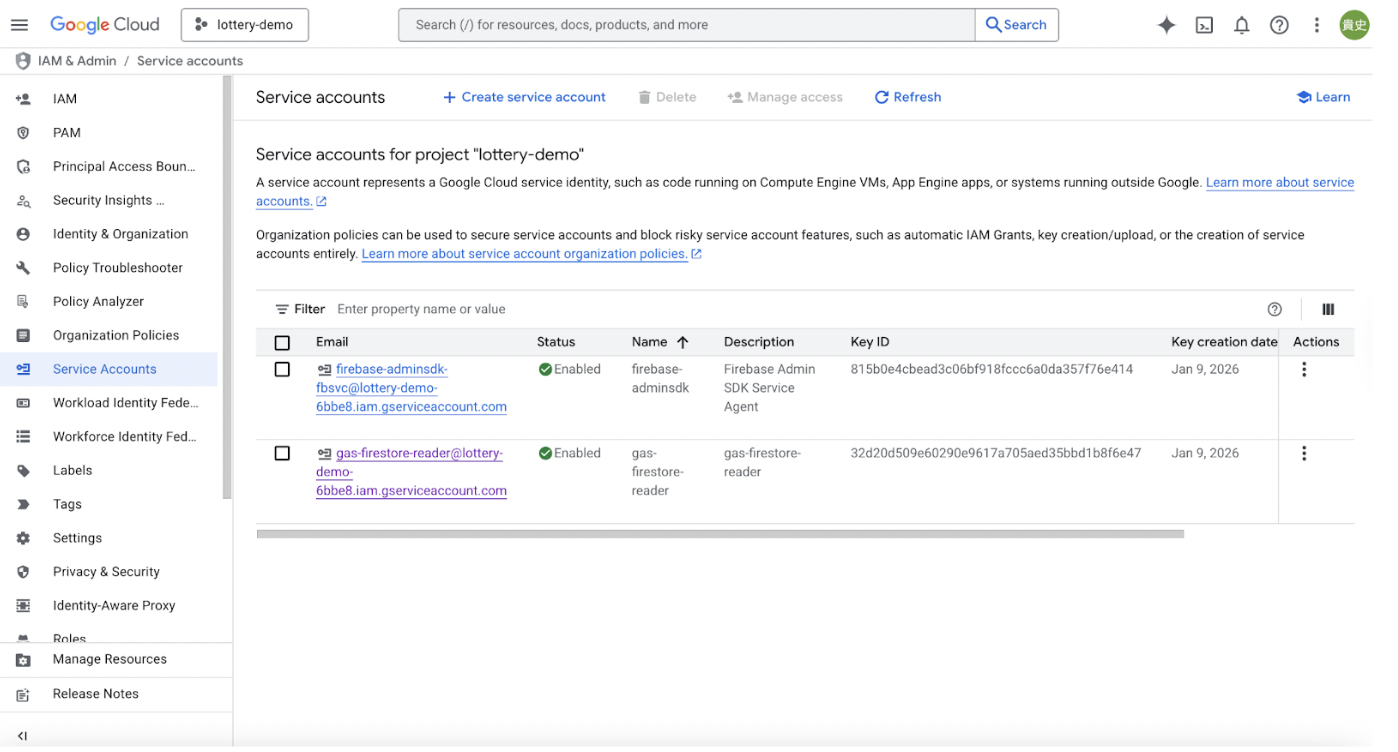
Task: Collapse the sidebar with the bottom arrow
Action: click(22, 736)
